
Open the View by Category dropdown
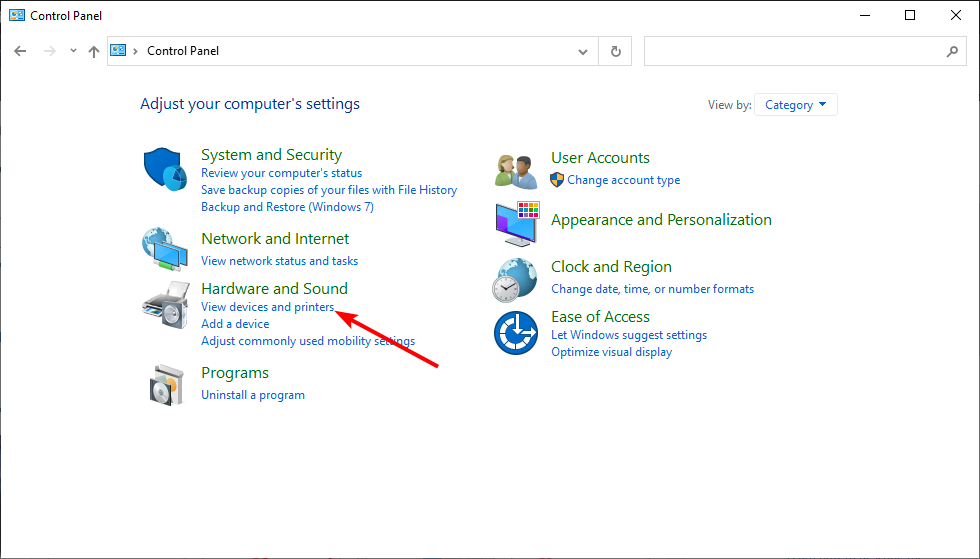[796, 105]
